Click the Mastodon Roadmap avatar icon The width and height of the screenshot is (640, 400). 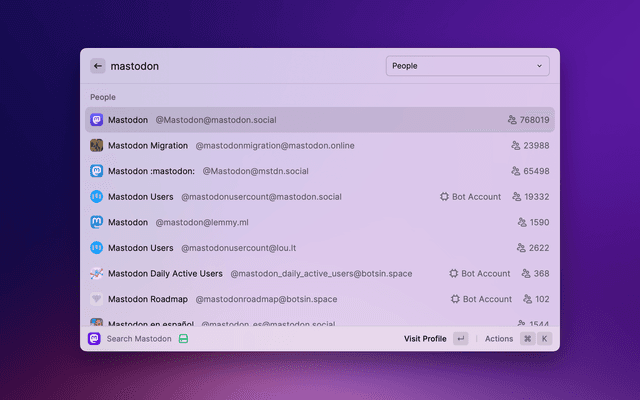[97, 299]
